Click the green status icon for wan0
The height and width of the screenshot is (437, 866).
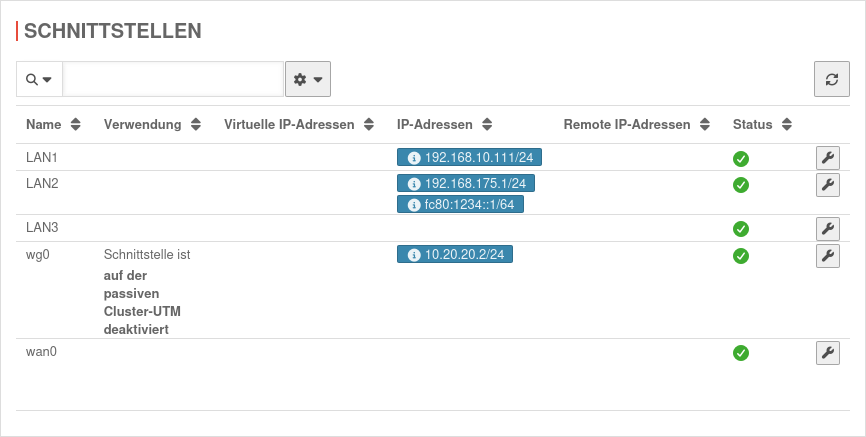point(741,353)
